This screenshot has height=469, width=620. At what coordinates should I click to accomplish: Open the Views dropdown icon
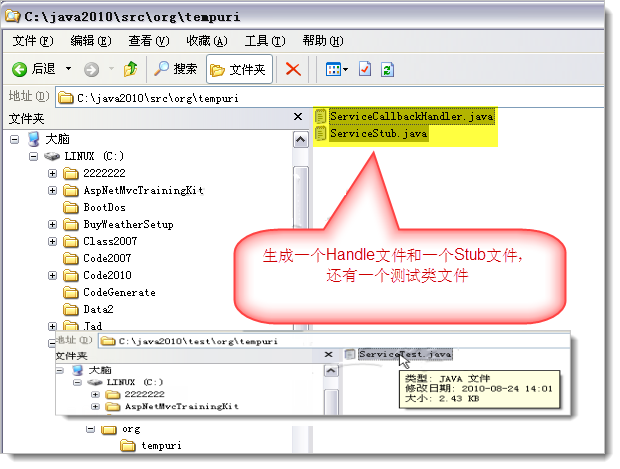click(x=336, y=70)
